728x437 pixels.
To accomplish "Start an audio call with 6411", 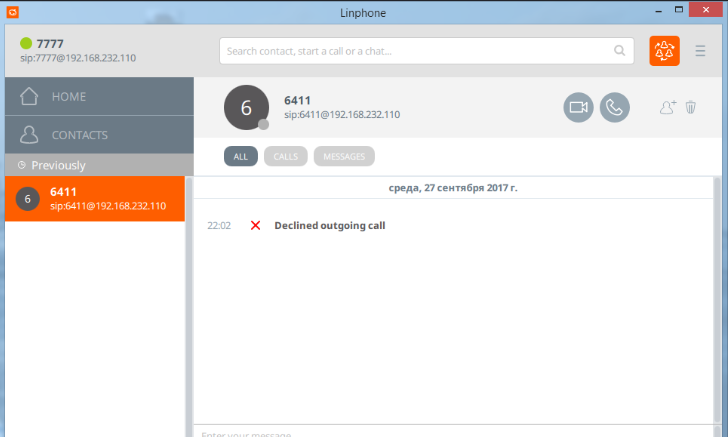I will point(614,108).
